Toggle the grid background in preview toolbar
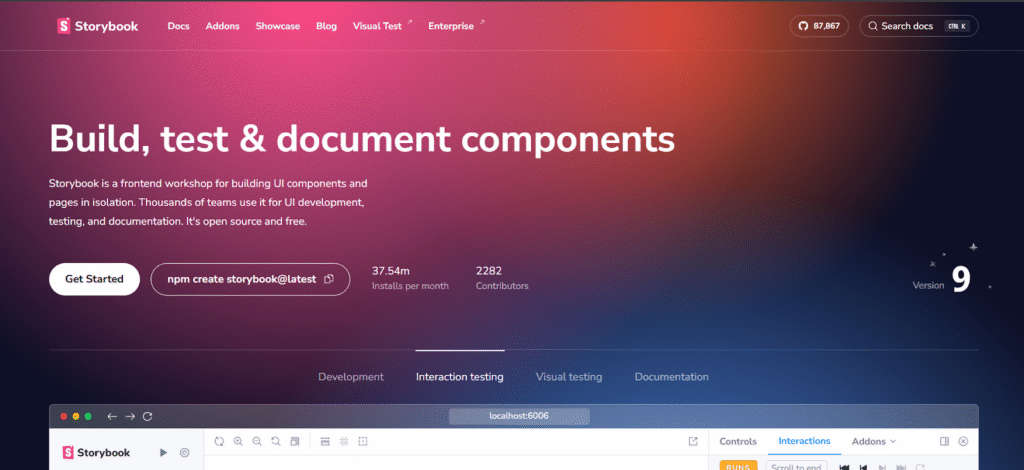Image resolution: width=1024 pixels, height=470 pixels. click(x=344, y=441)
